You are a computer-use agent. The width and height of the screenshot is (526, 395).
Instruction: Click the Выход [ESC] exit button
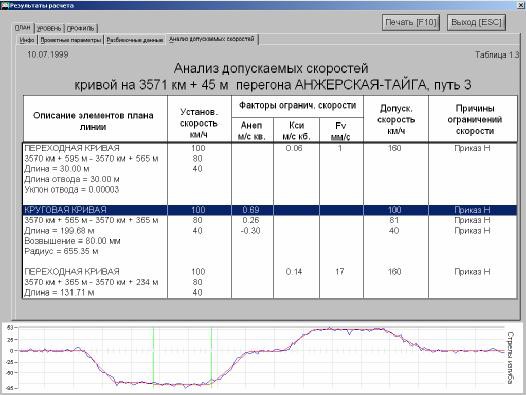coord(476,22)
